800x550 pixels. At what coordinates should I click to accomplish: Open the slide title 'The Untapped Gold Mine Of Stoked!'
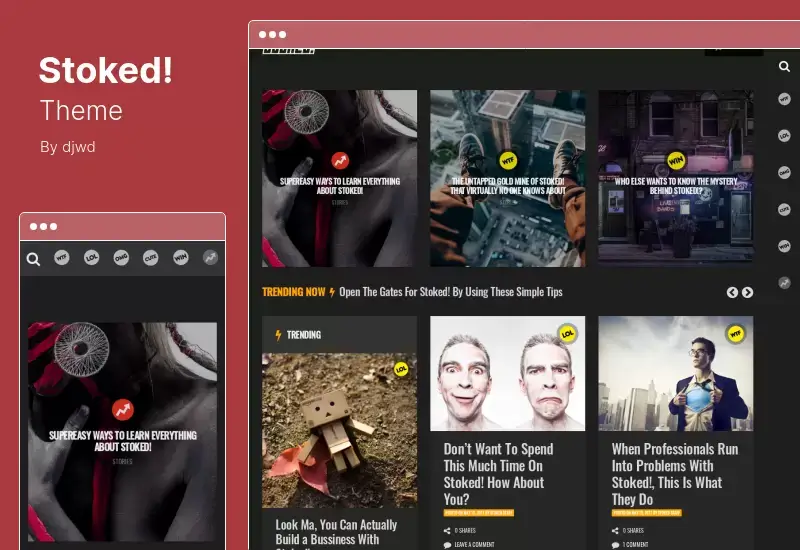click(508, 186)
